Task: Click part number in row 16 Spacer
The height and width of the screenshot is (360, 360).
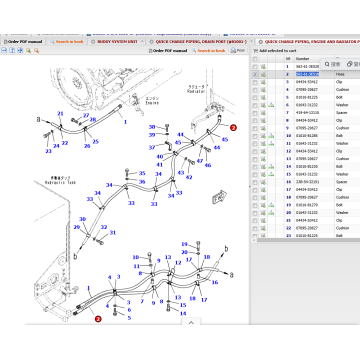Action: click(x=307, y=182)
